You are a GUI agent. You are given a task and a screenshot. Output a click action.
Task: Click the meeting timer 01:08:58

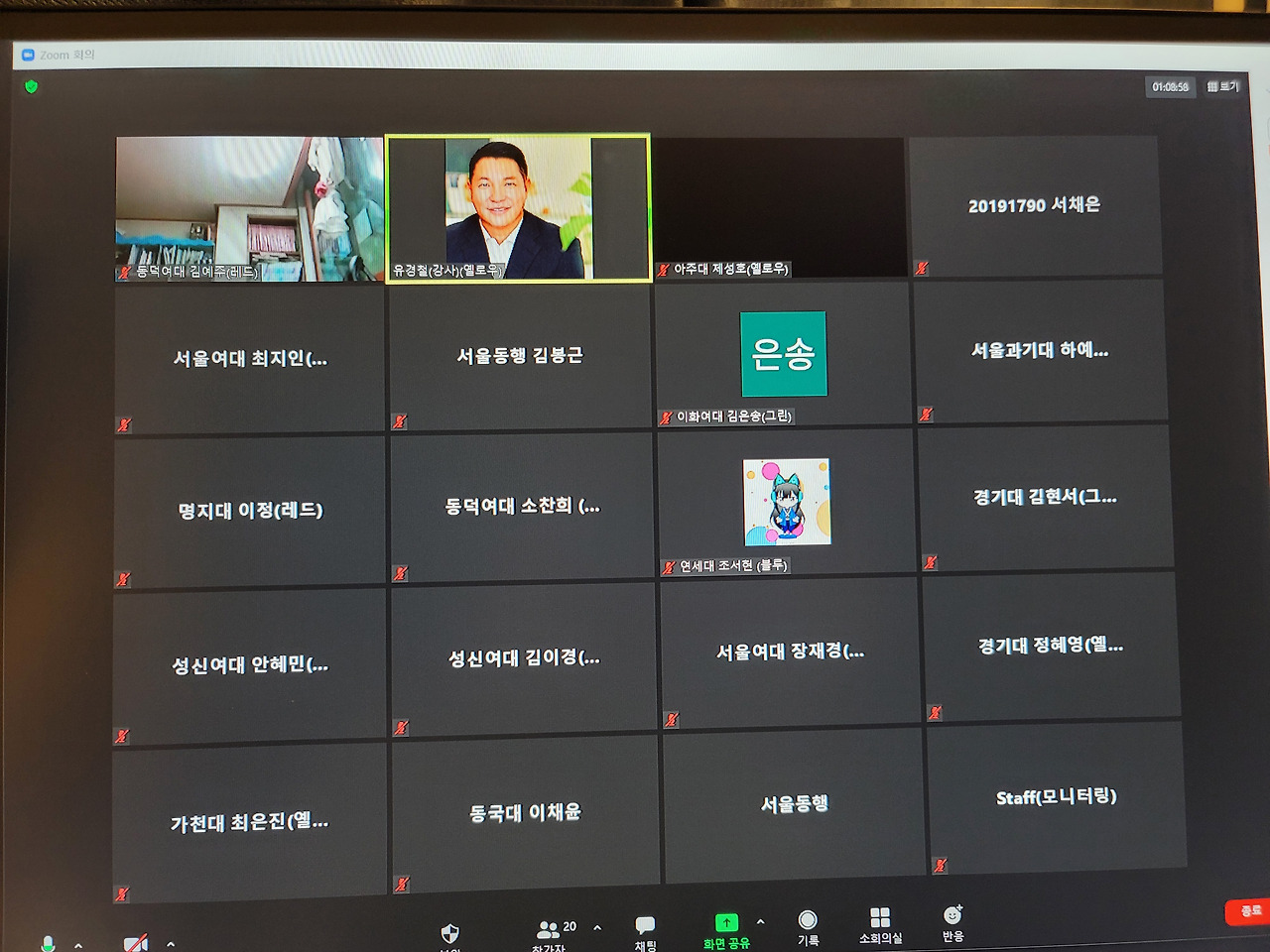pos(1171,87)
